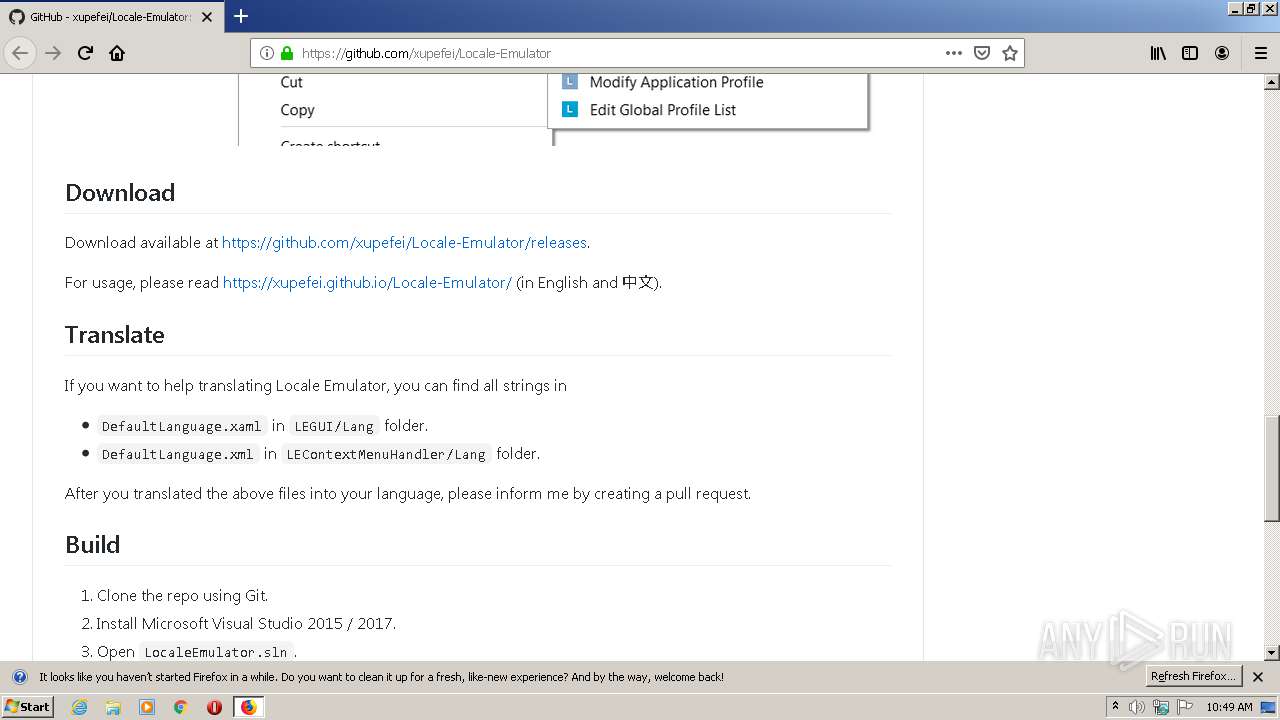
Task: Click the page scrollbar down arrow
Action: point(1271,653)
